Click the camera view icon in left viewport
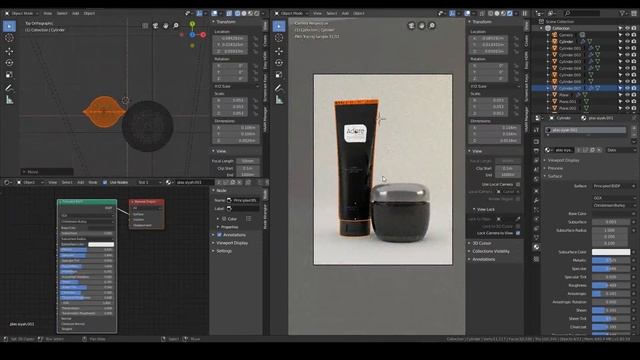Screen dimensions: 640x360 (x=156, y=26)
